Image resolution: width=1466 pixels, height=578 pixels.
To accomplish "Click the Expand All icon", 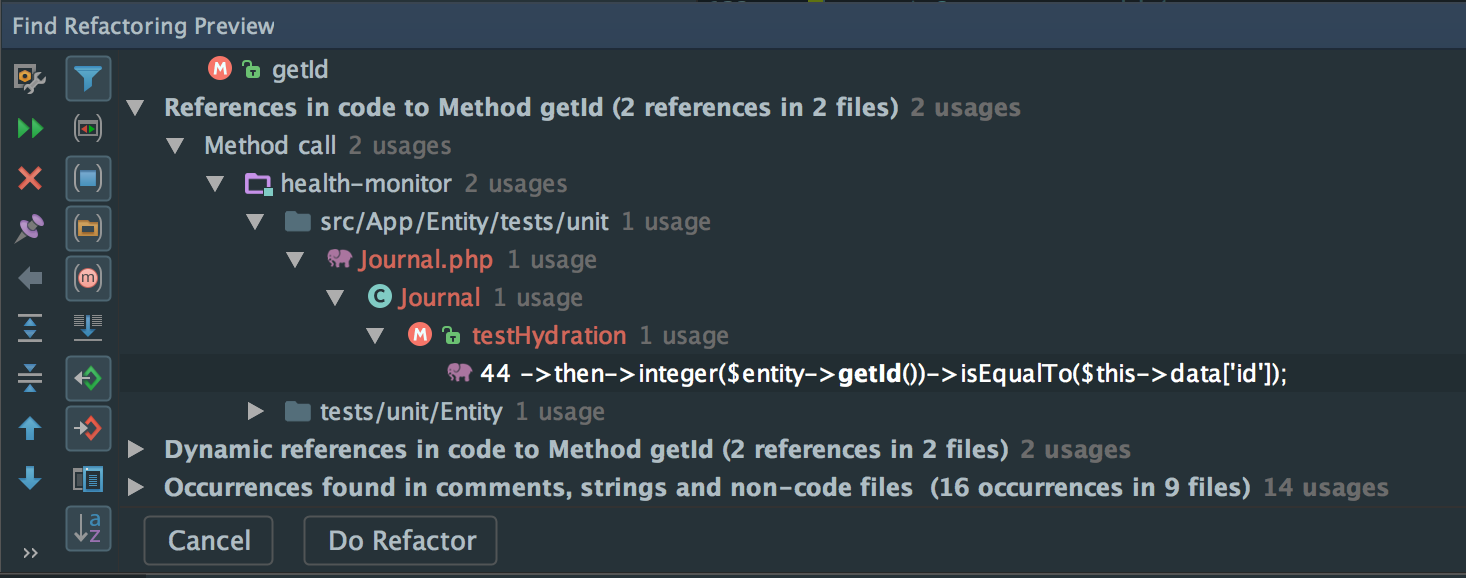I will coord(30,328).
